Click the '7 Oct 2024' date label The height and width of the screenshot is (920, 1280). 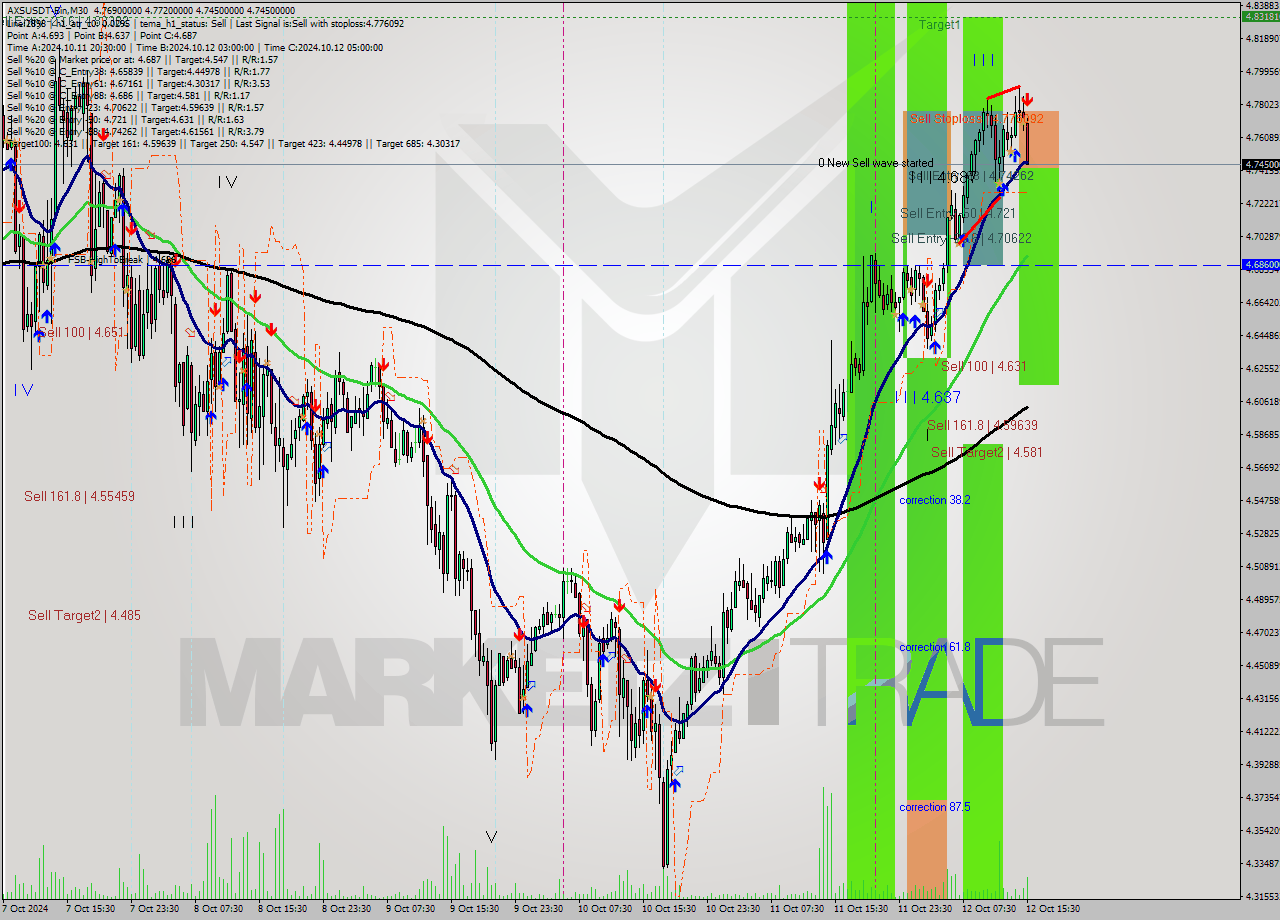[26, 909]
